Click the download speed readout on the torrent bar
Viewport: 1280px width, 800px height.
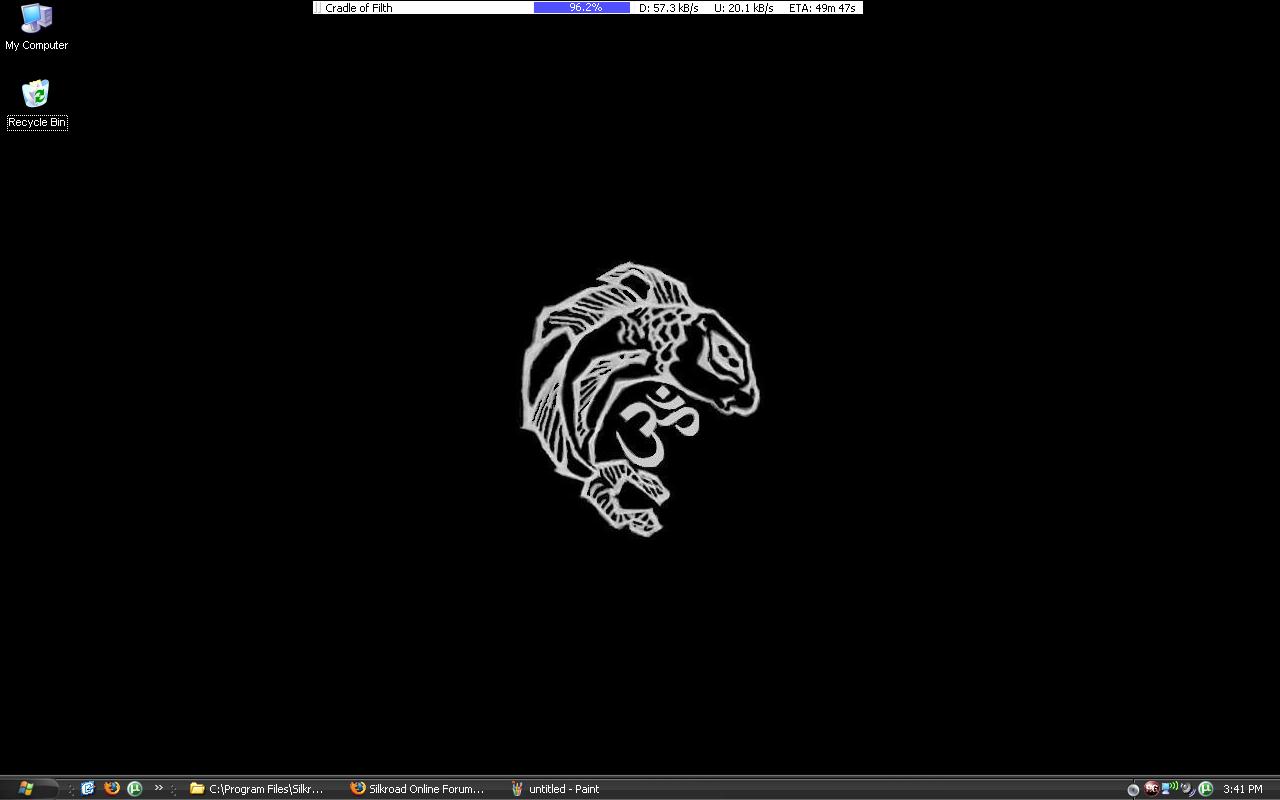tap(668, 8)
